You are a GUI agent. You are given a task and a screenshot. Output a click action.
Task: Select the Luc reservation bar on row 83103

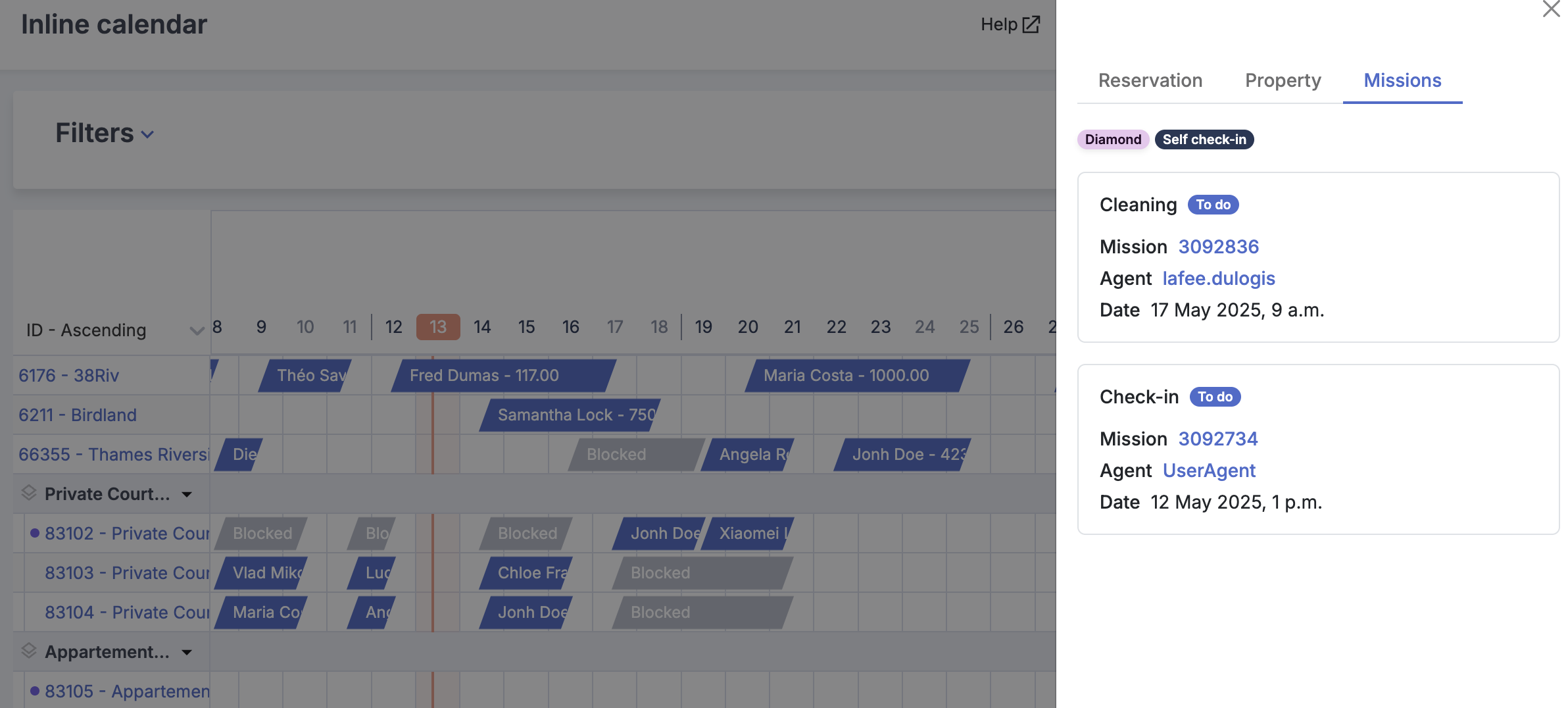371,573
